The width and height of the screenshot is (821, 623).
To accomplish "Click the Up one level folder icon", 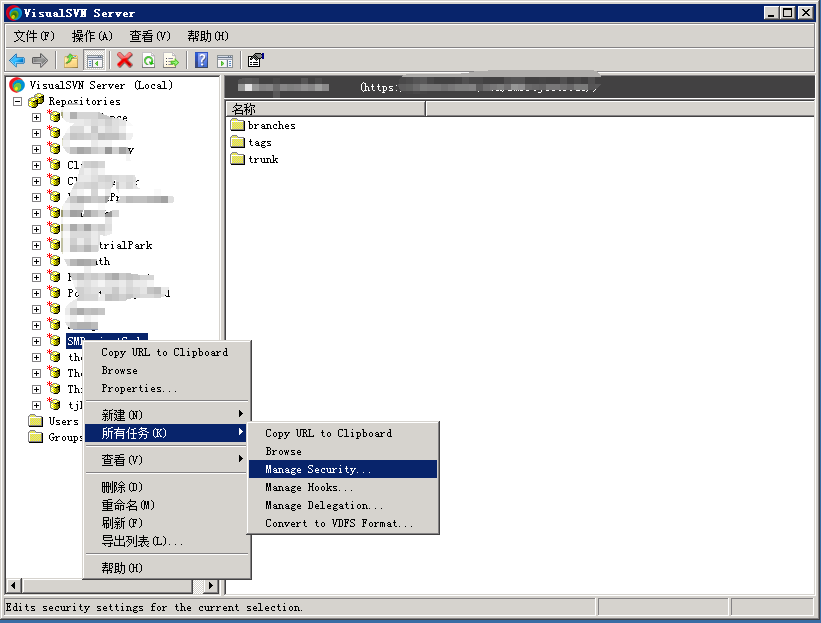I will click(71, 61).
